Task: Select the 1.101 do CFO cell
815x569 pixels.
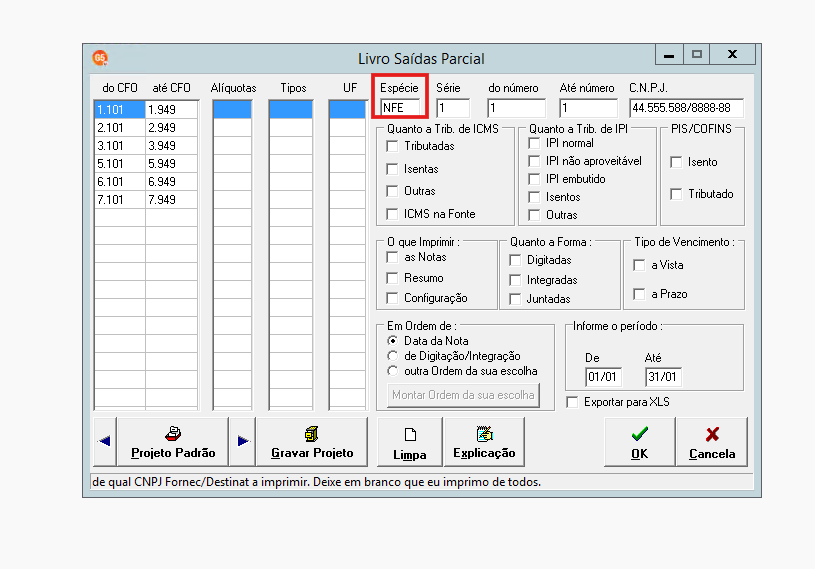Action: [x=120, y=110]
